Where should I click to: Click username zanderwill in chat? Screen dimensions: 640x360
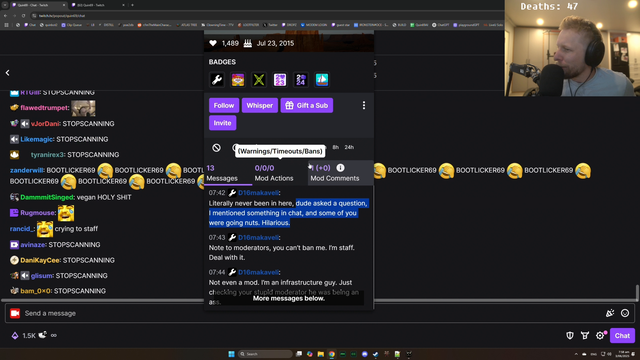27,170
